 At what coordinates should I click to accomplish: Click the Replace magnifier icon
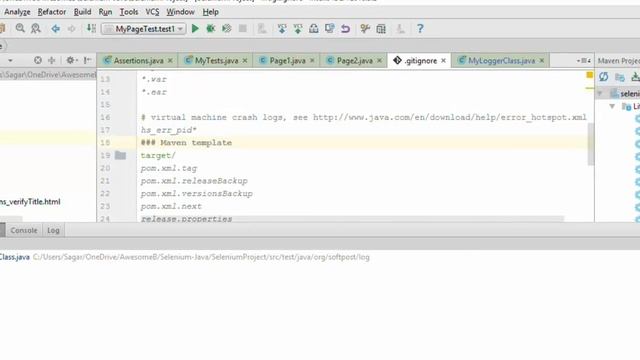pyautogui.click(x=36, y=29)
